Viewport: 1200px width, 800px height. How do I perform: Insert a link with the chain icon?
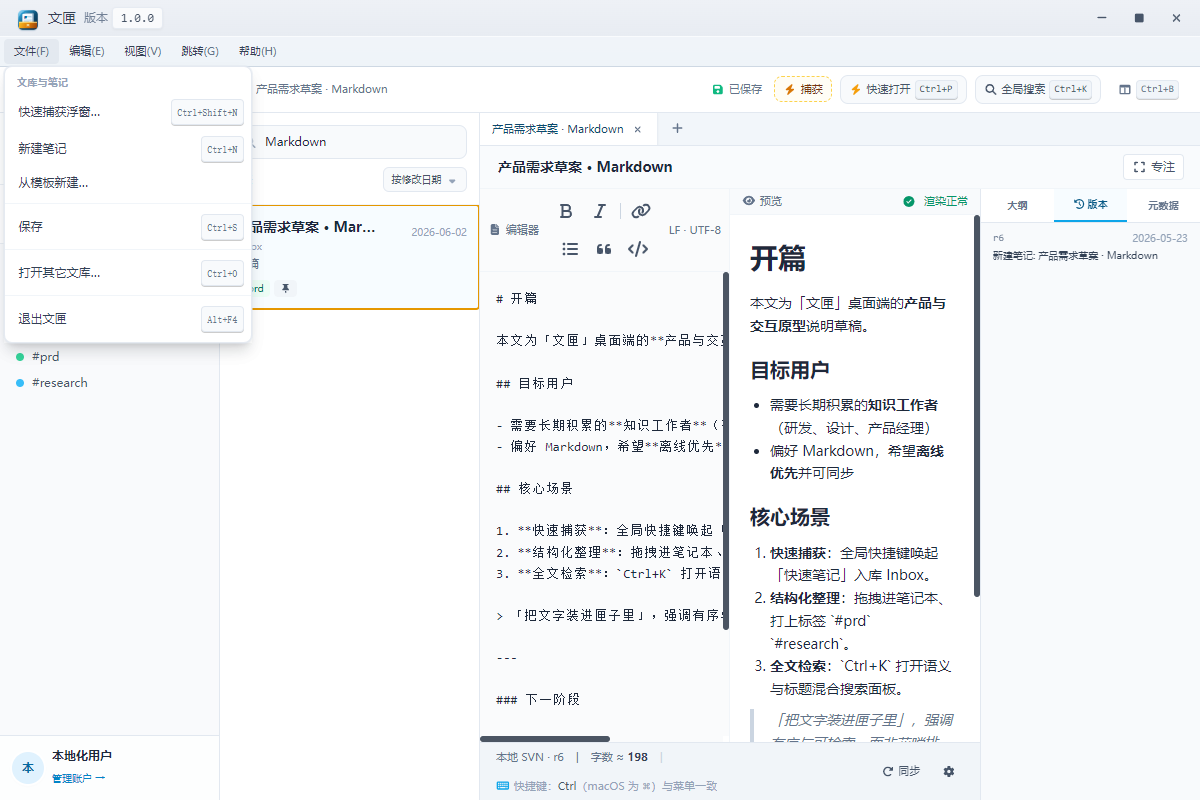641,211
